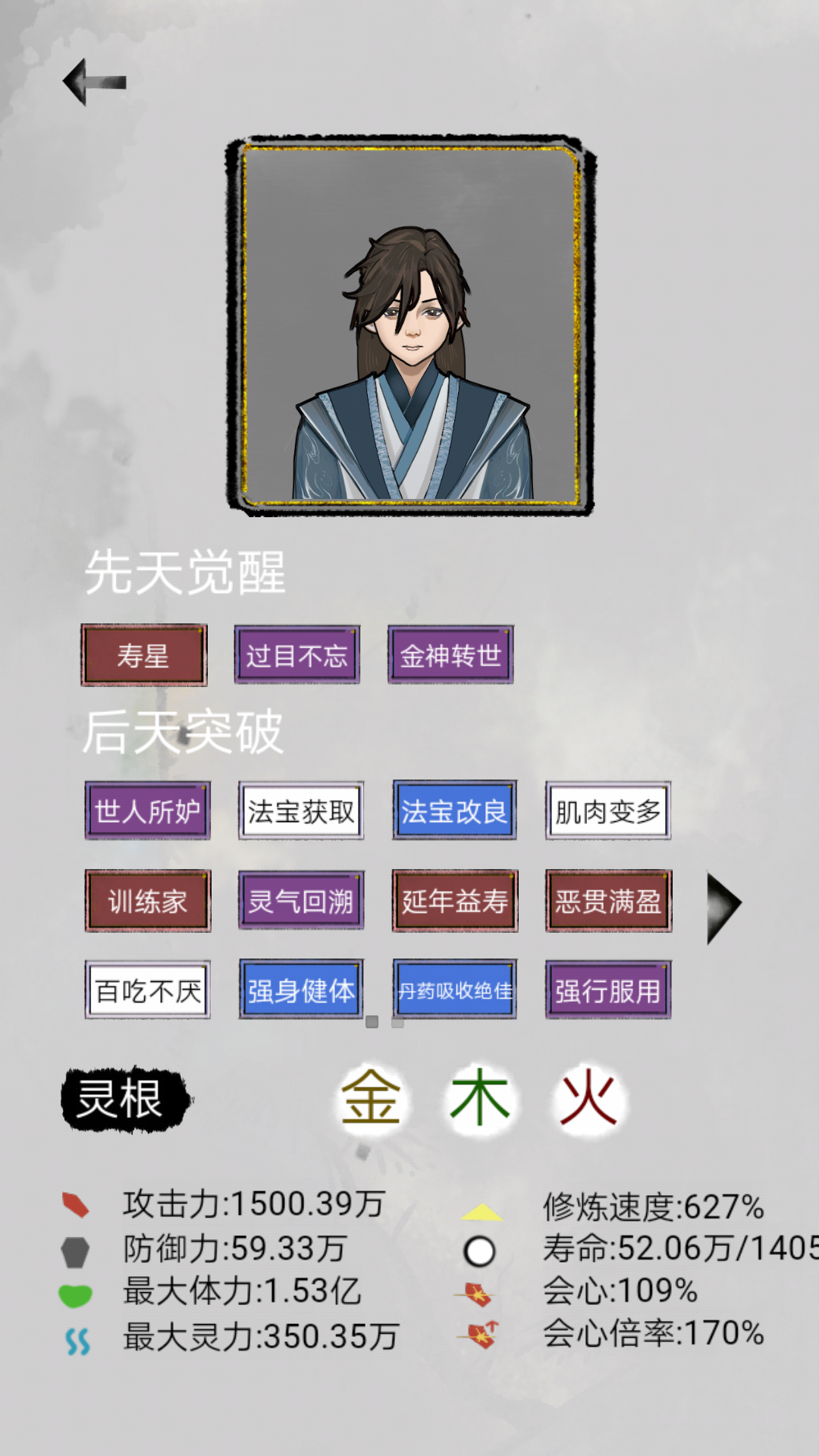Tap the 金 spirit root icon

tap(371, 1098)
